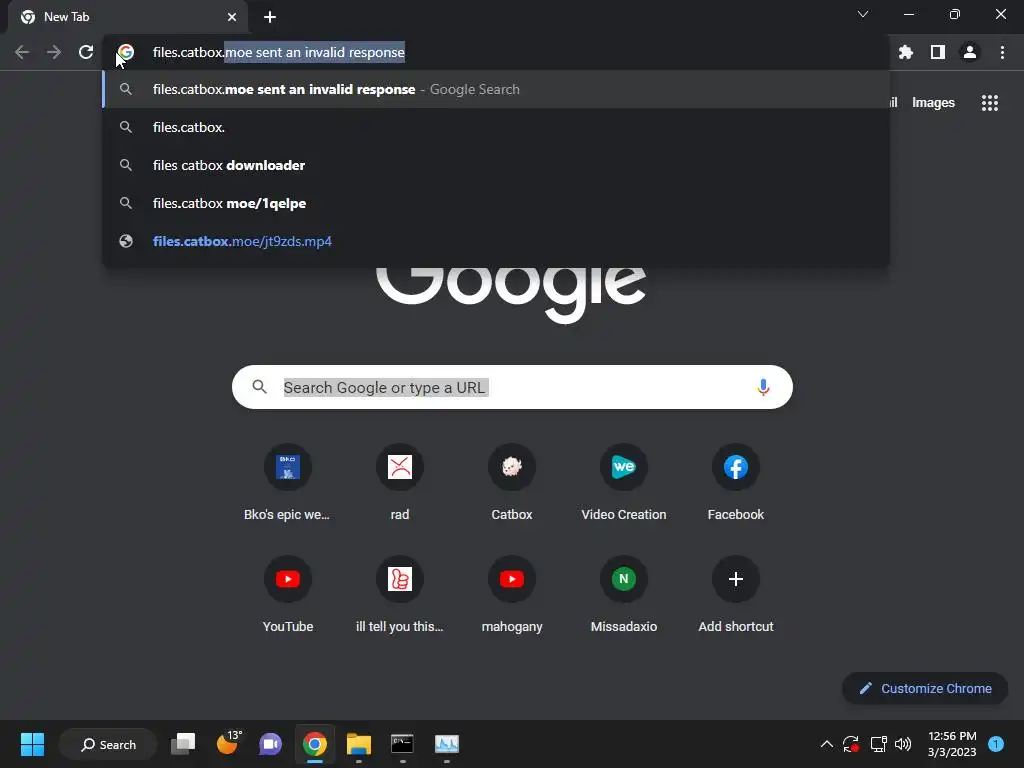Image resolution: width=1024 pixels, height=768 pixels.
Task: Click the taskbar Search box
Action: pyautogui.click(x=108, y=744)
